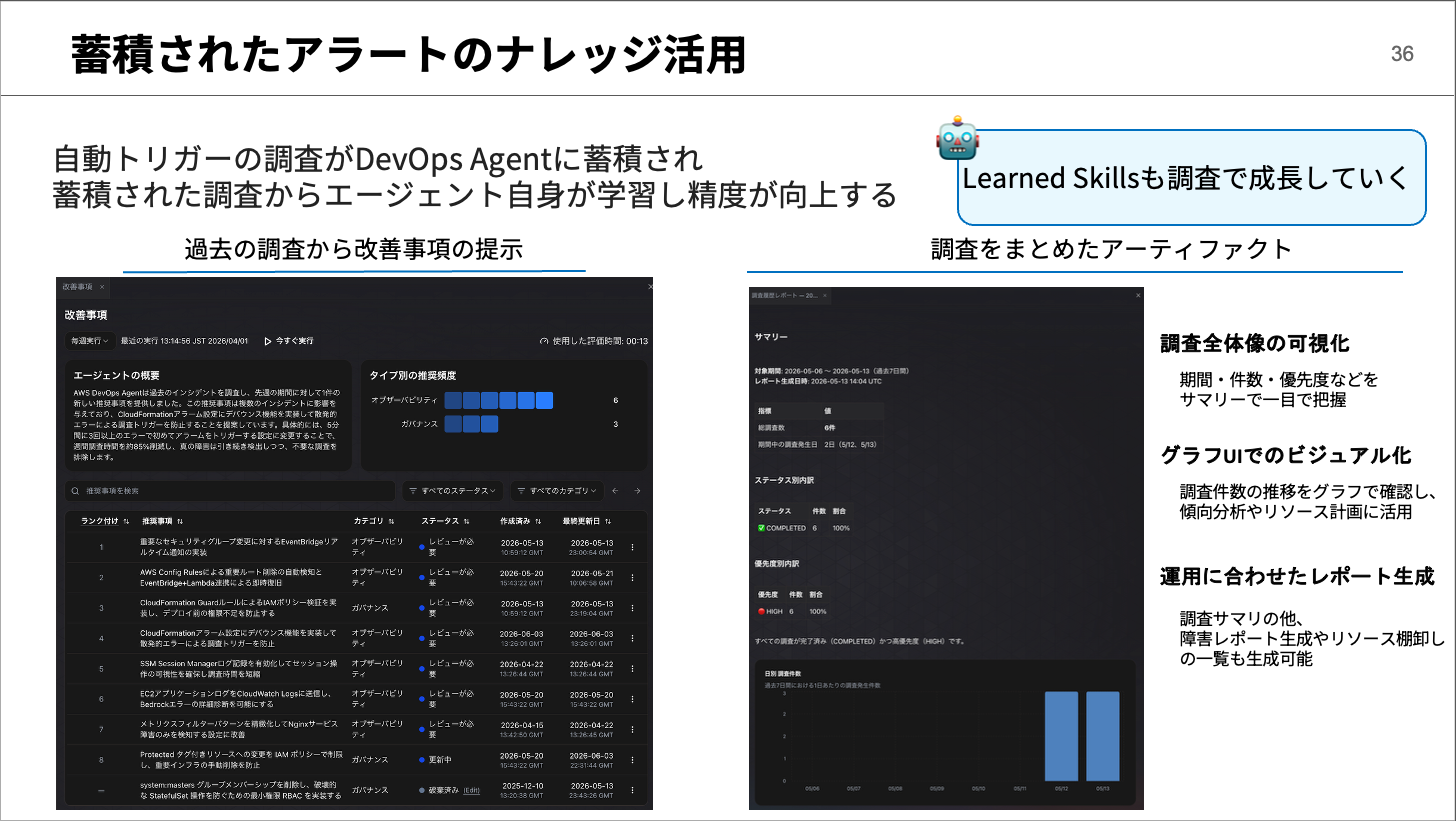Click the 今すぐ実行 button label
The height and width of the screenshot is (821, 1456).
294,341
